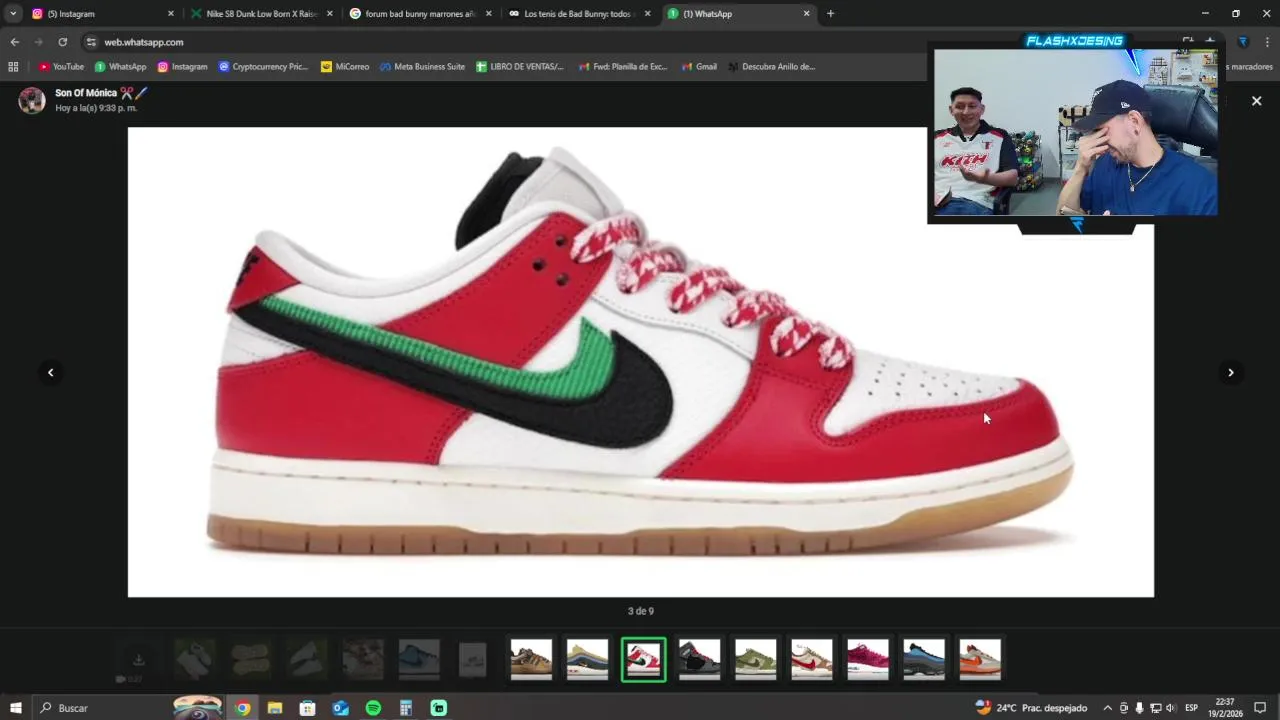Switch to Nike SB Dunk Low tab
The image size is (1280, 720).
(x=260, y=14)
